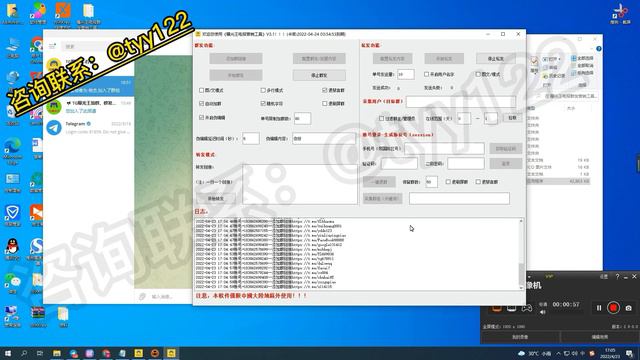Screen dimensions: 640x360
Task: Click the 类型 column header in Explorer
Action: click(x=531, y=109)
